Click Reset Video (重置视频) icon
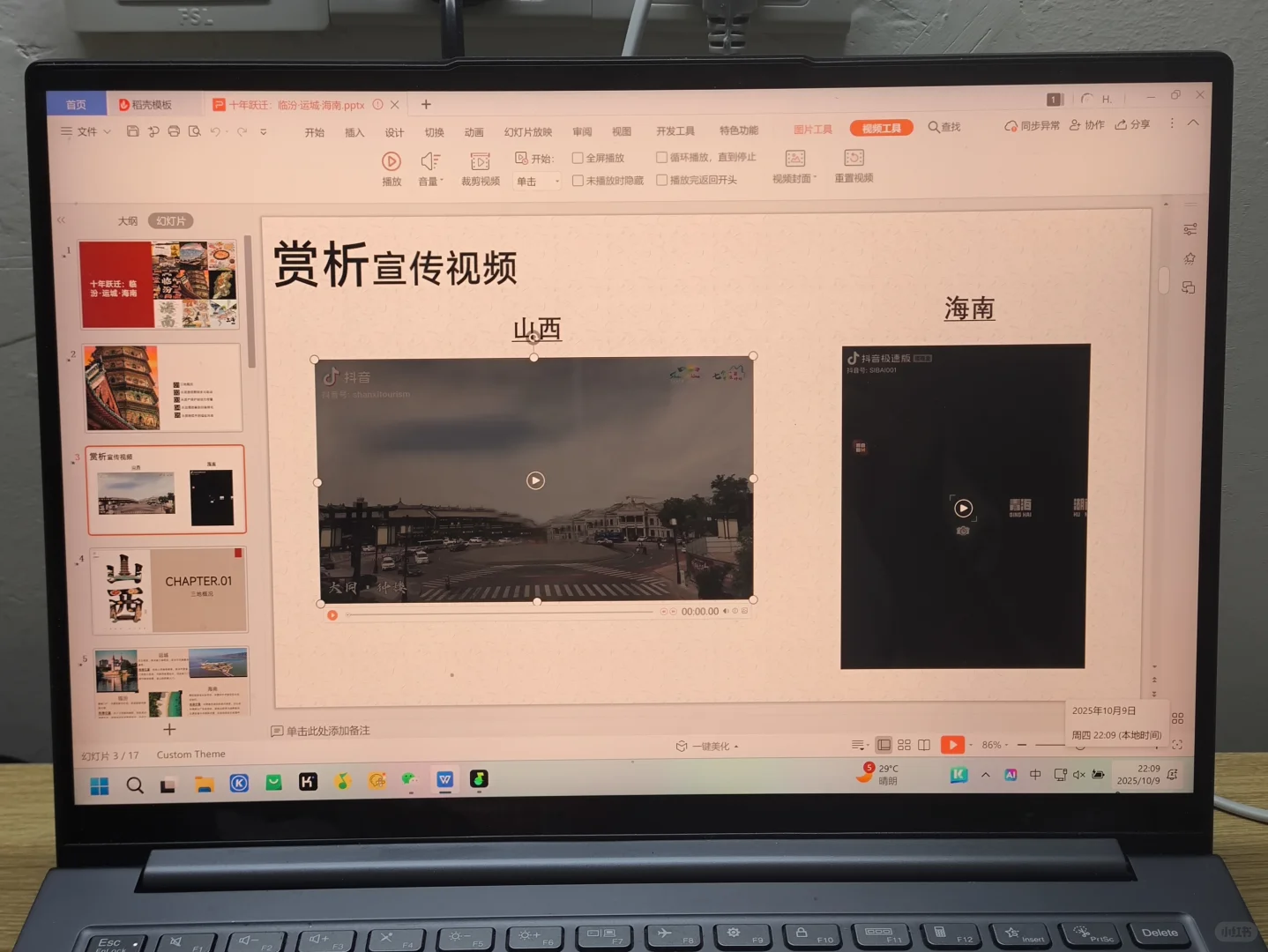This screenshot has width=1268, height=952. click(854, 158)
